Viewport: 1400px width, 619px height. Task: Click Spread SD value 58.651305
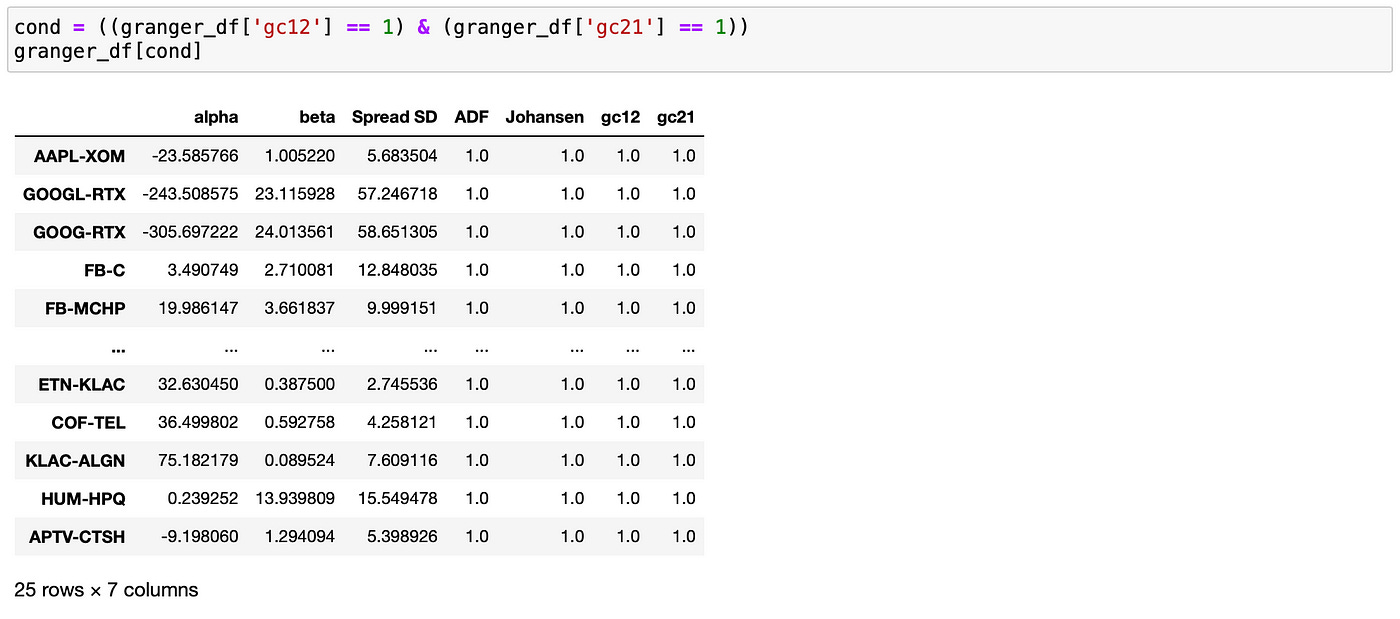[x=397, y=232]
